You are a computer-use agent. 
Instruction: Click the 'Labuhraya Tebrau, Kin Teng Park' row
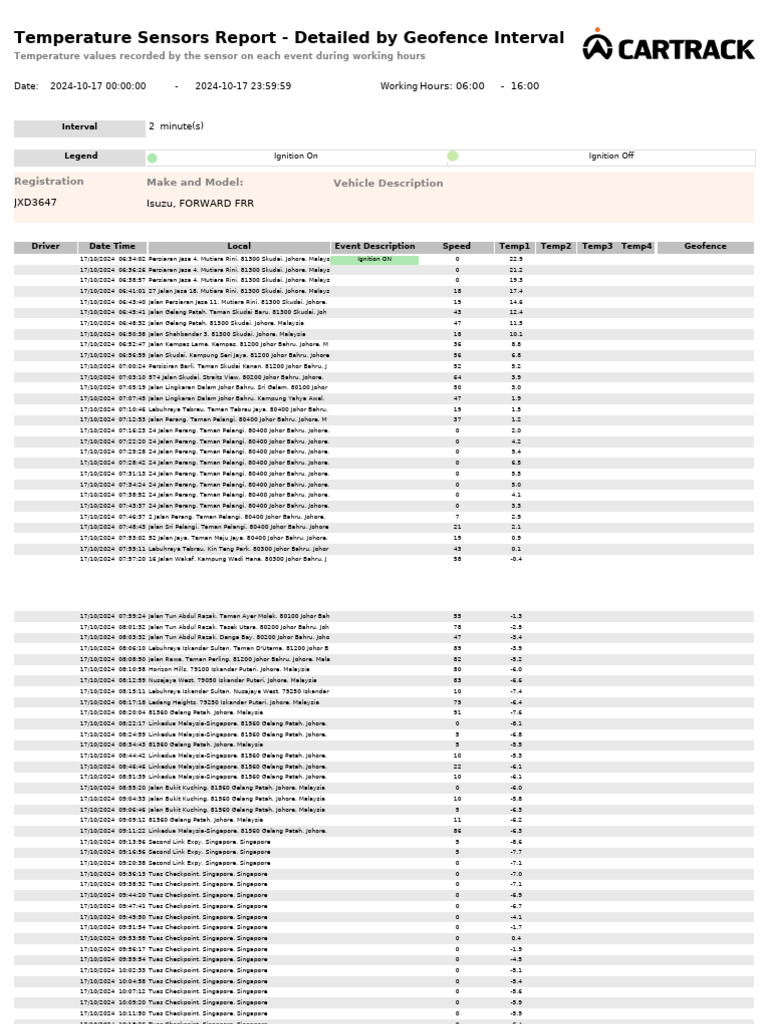tap(384, 549)
